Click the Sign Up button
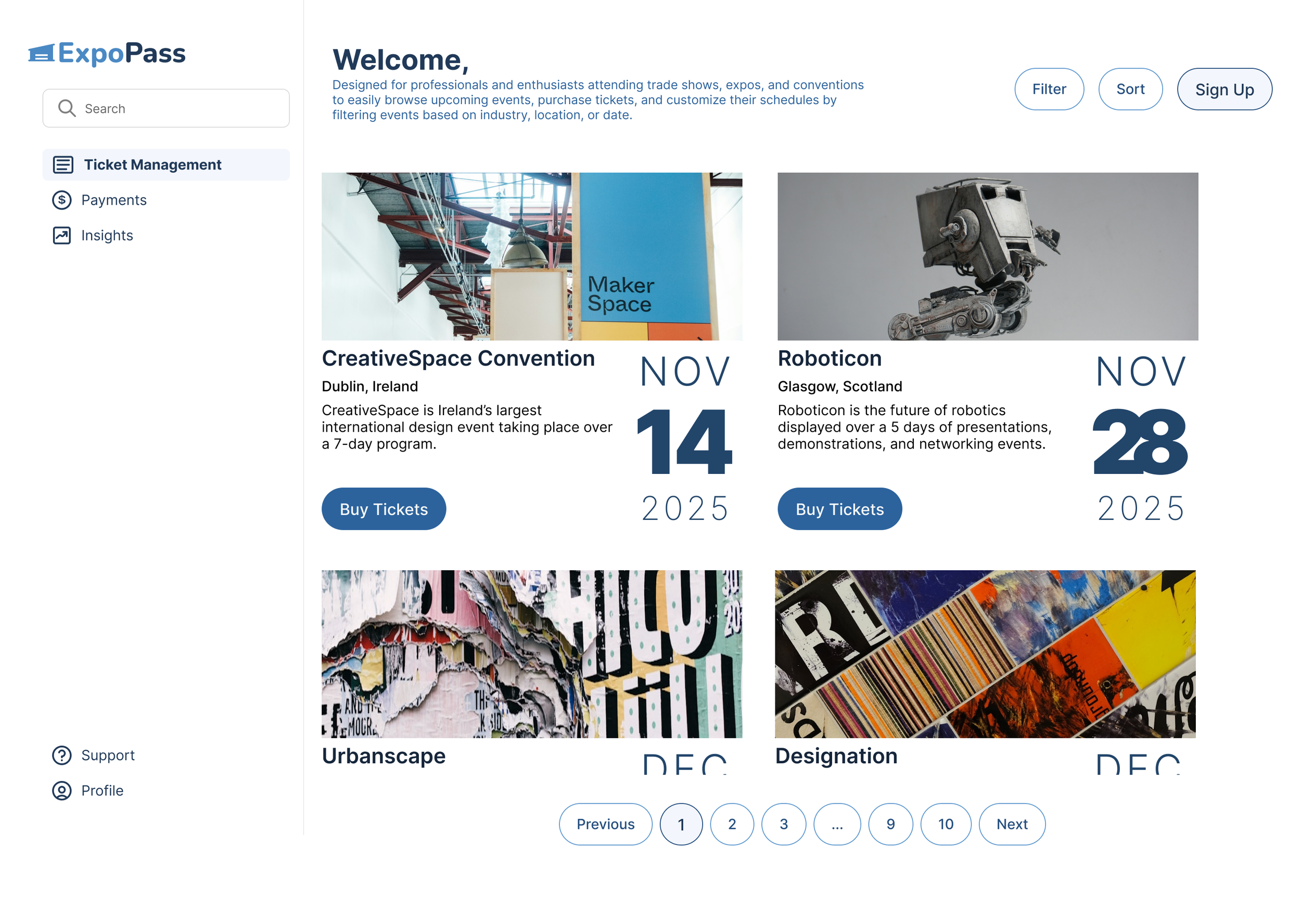The width and height of the screenshot is (1301, 924). 1224,89
